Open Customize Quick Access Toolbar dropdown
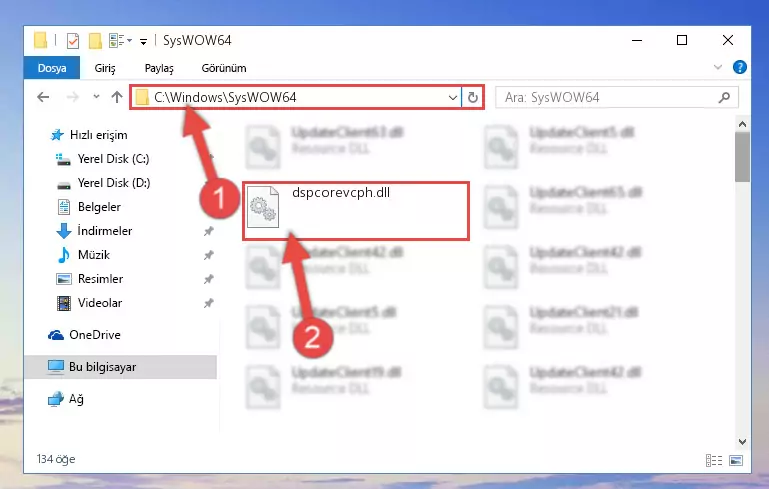The width and height of the screenshot is (769, 489). point(143,42)
